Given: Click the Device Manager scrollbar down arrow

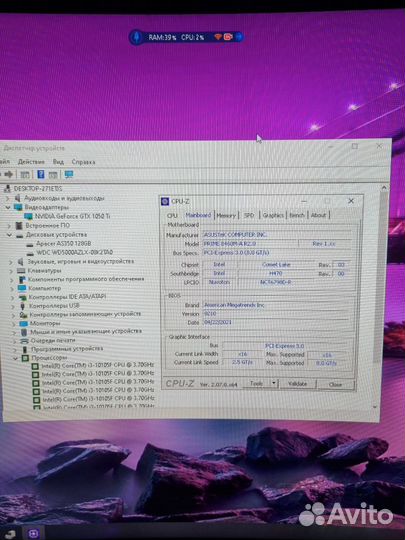Looking at the screenshot, I should click(x=375, y=407).
